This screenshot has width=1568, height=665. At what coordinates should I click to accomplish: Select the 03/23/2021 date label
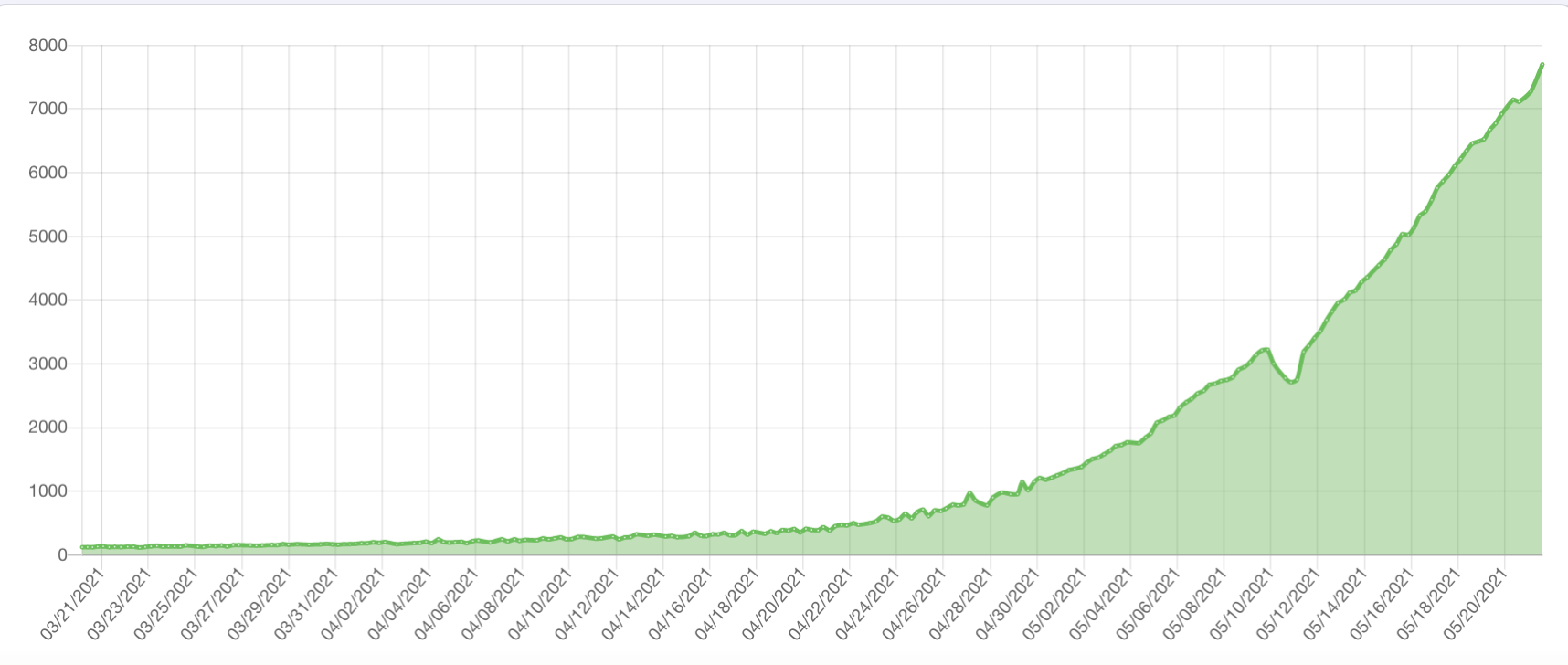point(122,603)
